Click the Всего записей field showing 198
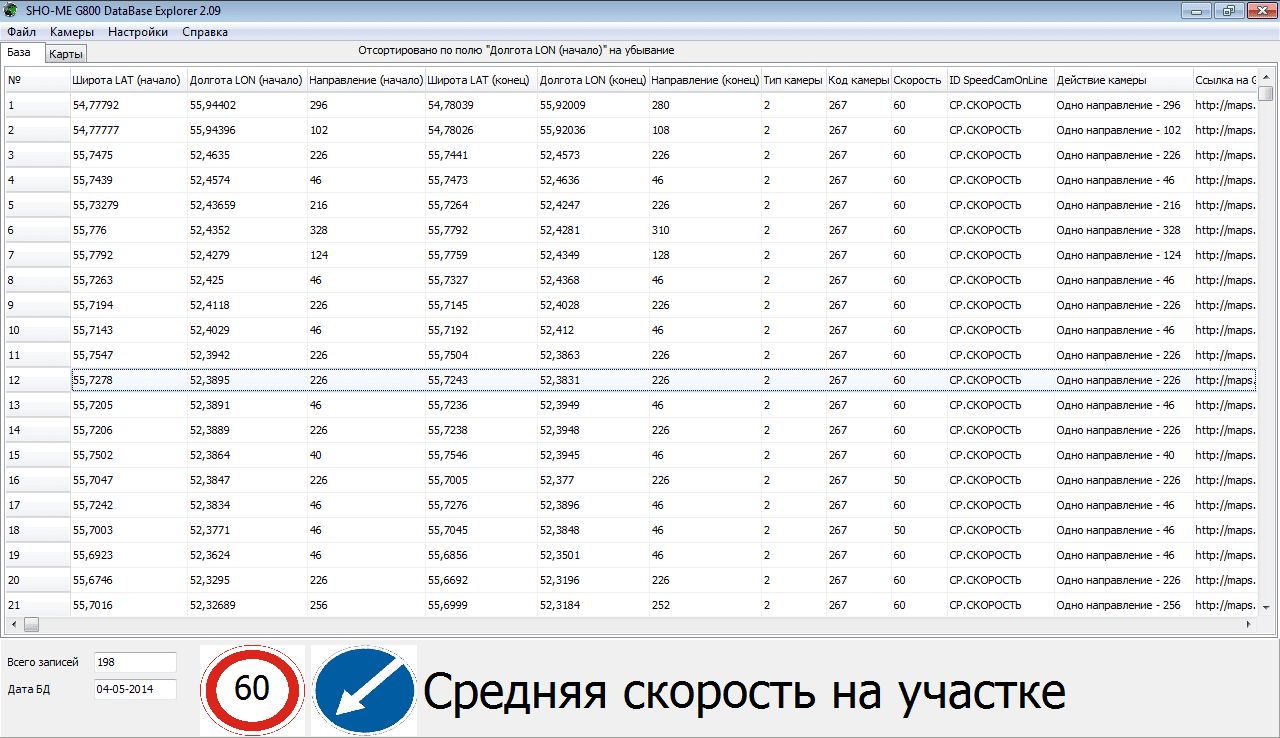Viewport: 1280px width, 738px height. pos(135,662)
